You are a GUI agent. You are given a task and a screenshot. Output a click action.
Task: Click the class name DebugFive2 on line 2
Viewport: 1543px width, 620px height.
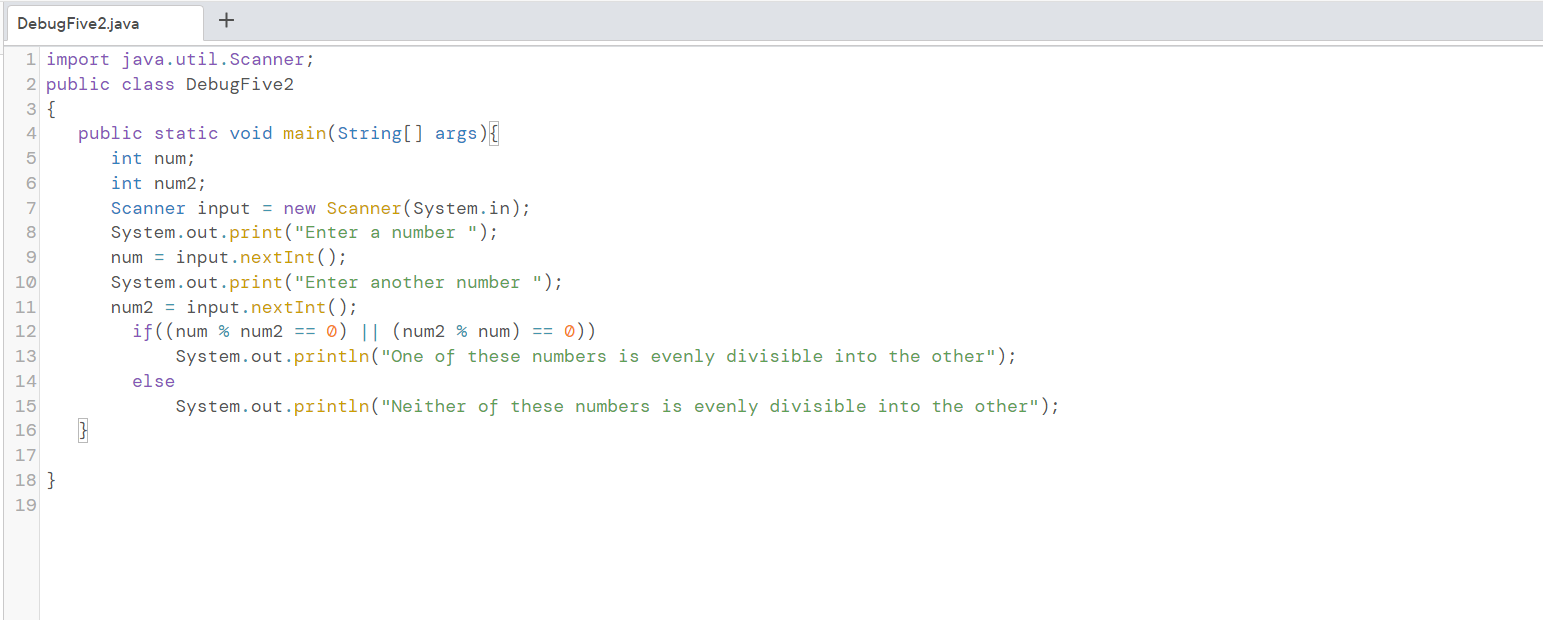[239, 84]
